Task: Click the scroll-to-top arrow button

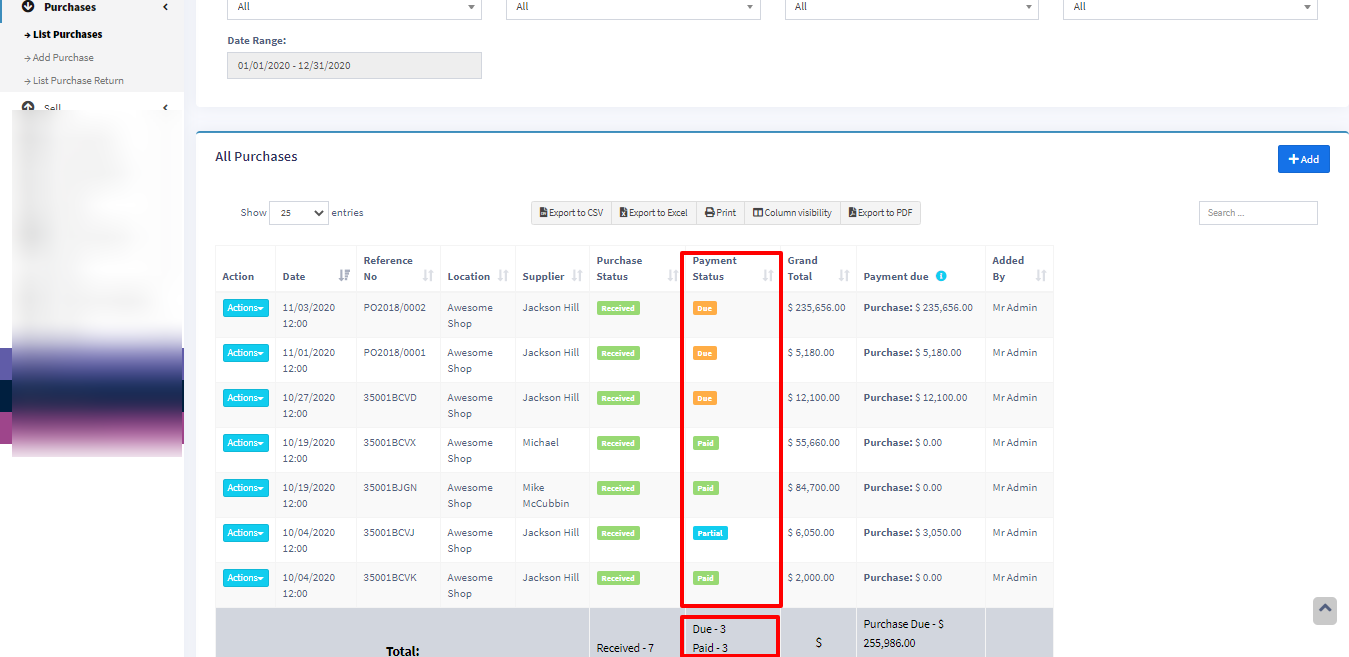Action: coord(1324,610)
